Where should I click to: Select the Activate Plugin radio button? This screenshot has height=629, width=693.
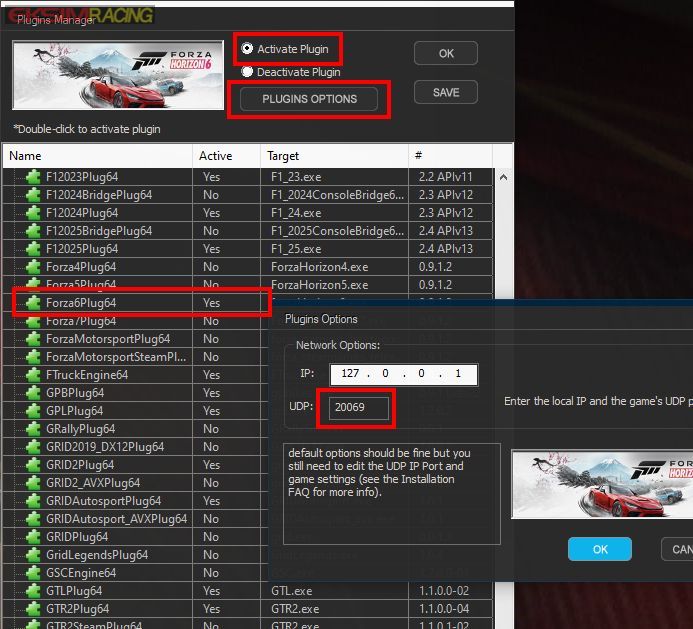click(x=247, y=49)
